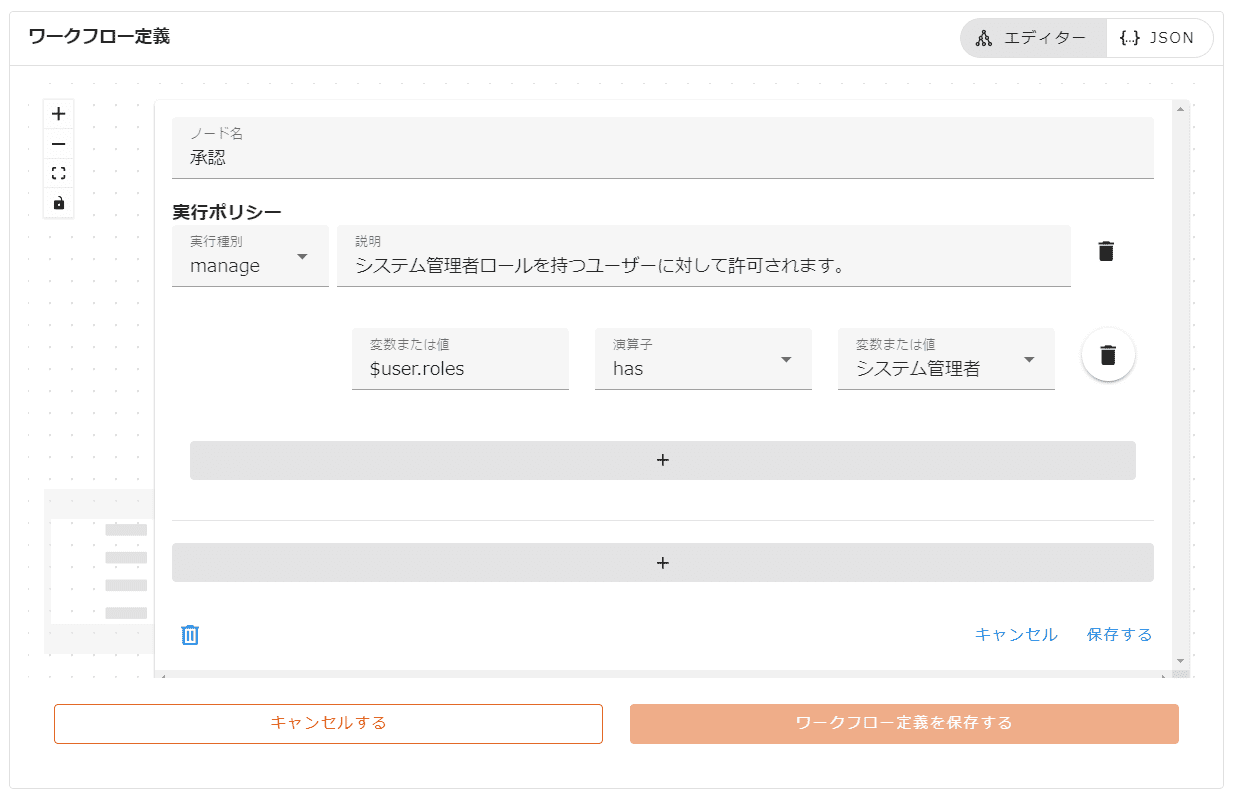Image resolution: width=1233 pixels, height=797 pixels.
Task: Delete the $user.roles condition with round trash
Action: tap(1107, 355)
